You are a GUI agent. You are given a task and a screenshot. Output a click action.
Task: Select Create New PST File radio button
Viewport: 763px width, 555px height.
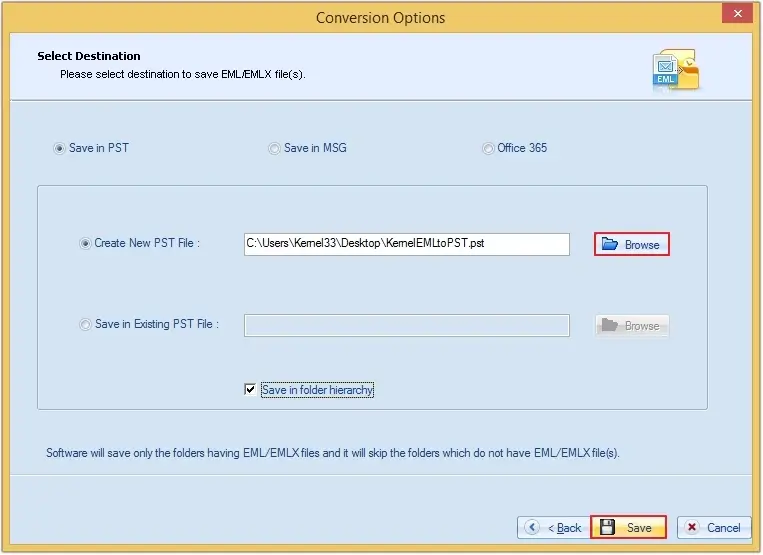[85, 243]
